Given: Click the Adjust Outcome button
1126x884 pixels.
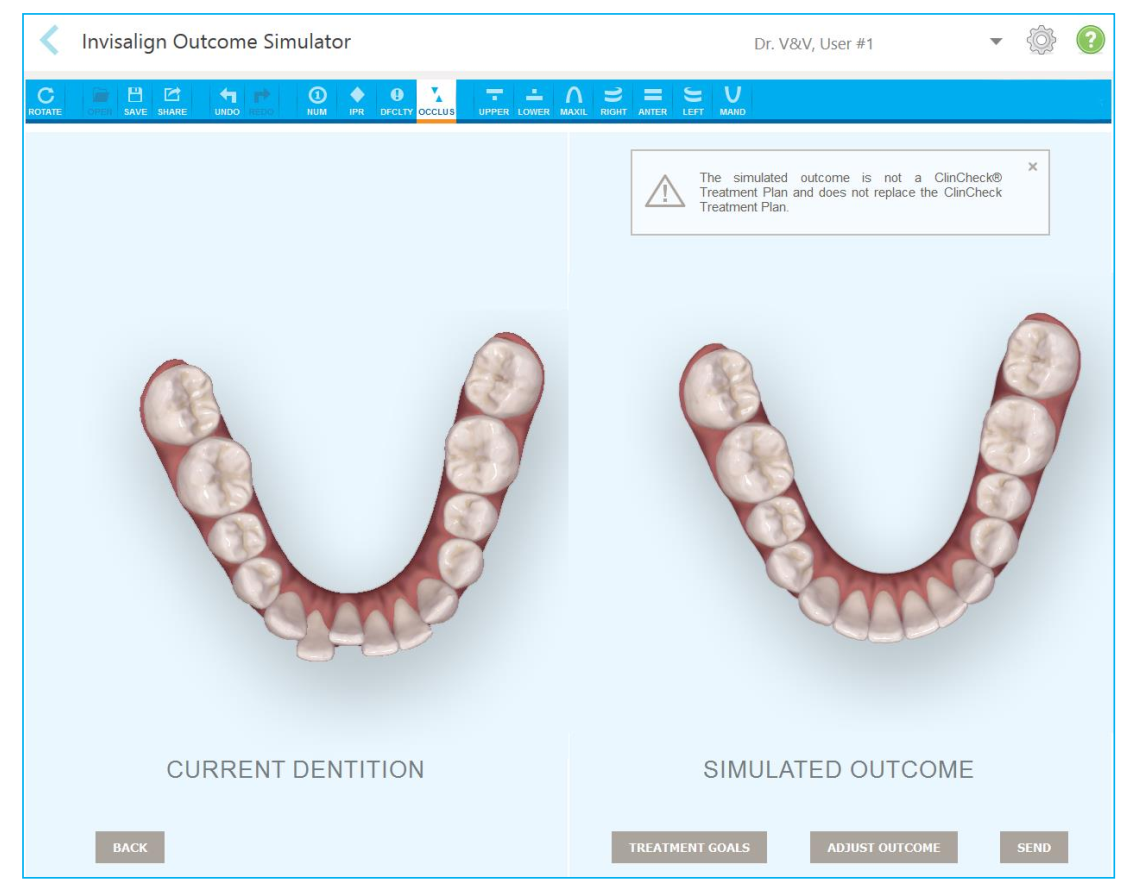Looking at the screenshot, I should 883,847.
